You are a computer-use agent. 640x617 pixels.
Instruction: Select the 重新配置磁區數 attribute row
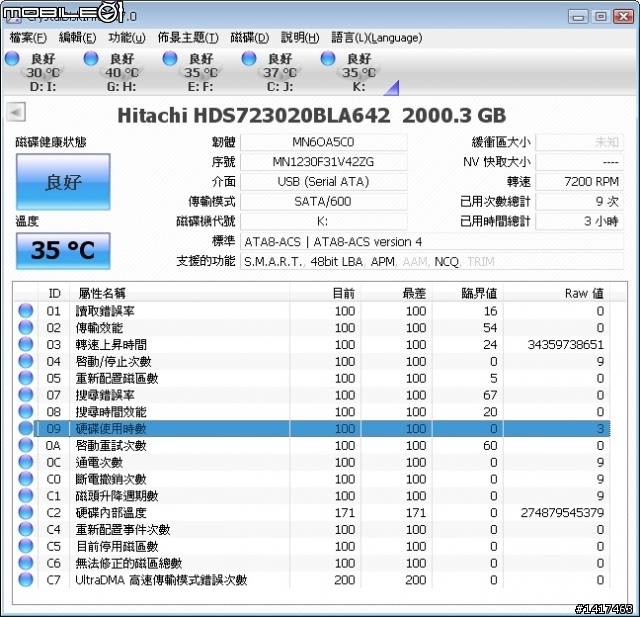pos(312,378)
